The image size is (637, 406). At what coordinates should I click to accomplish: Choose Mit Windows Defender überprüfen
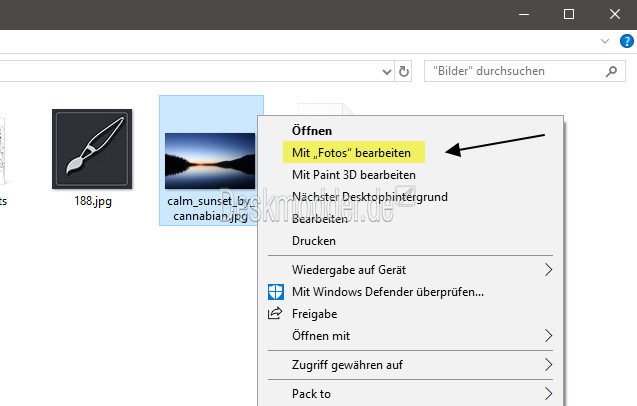pos(388,292)
